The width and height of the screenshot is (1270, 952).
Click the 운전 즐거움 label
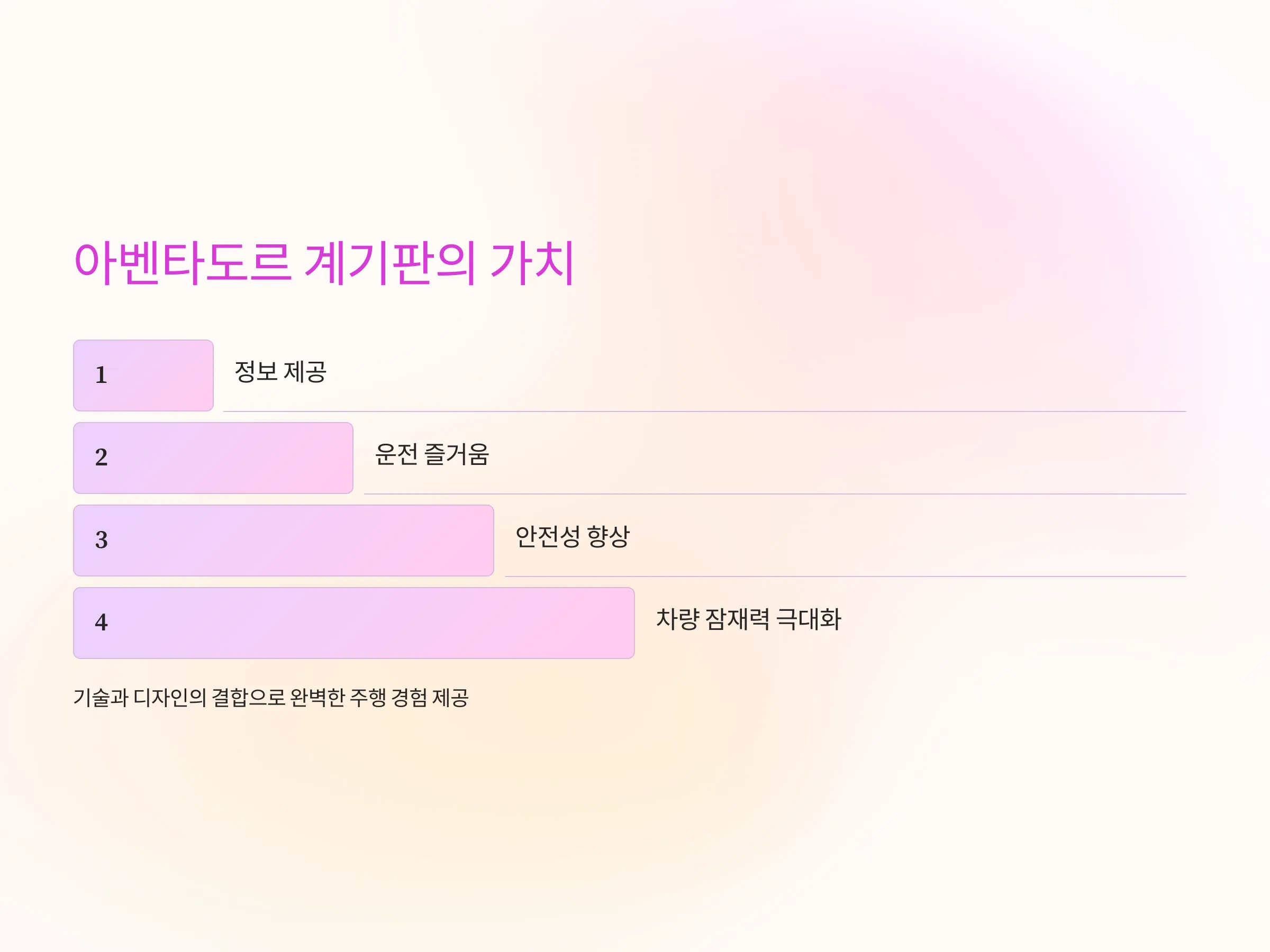click(432, 454)
